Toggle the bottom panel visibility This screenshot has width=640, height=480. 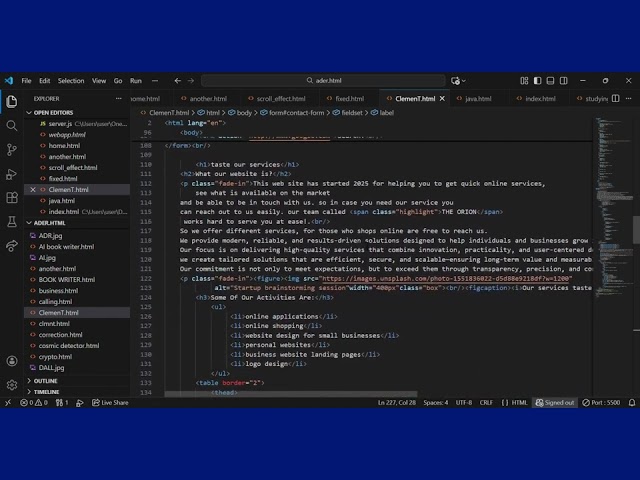(550, 81)
